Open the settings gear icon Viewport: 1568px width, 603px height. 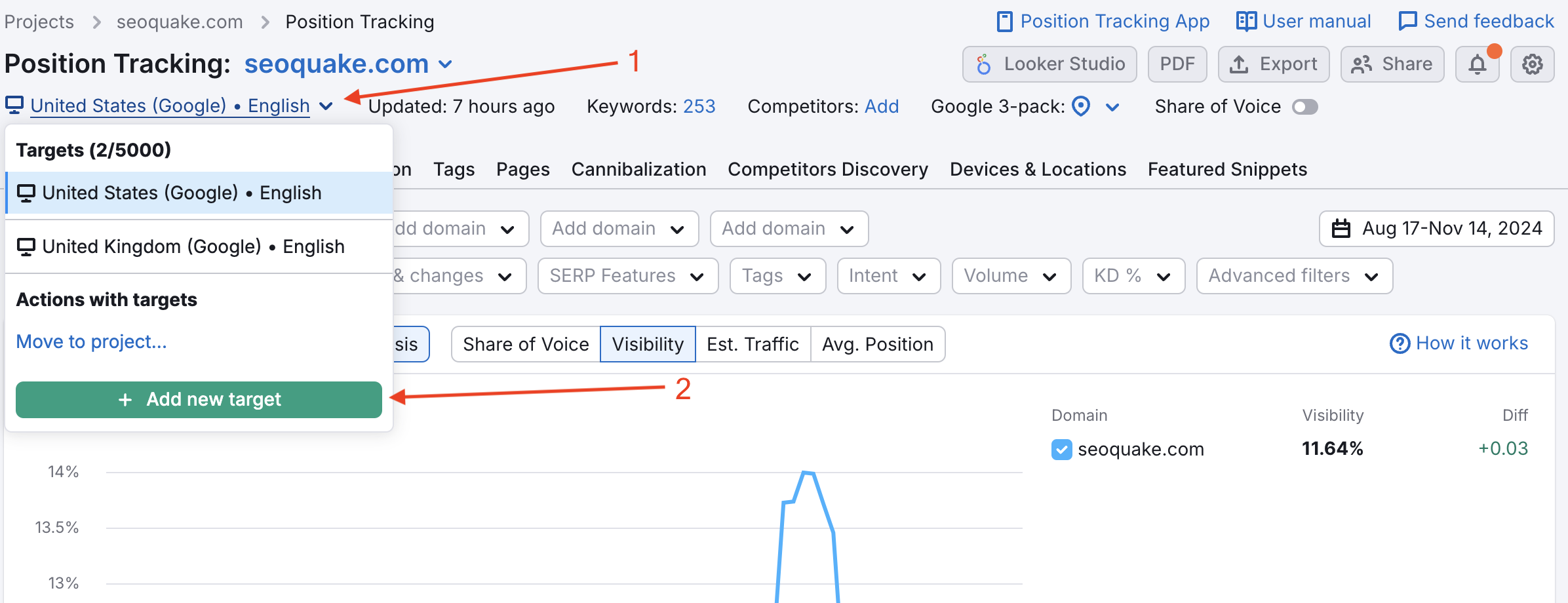click(x=1532, y=64)
